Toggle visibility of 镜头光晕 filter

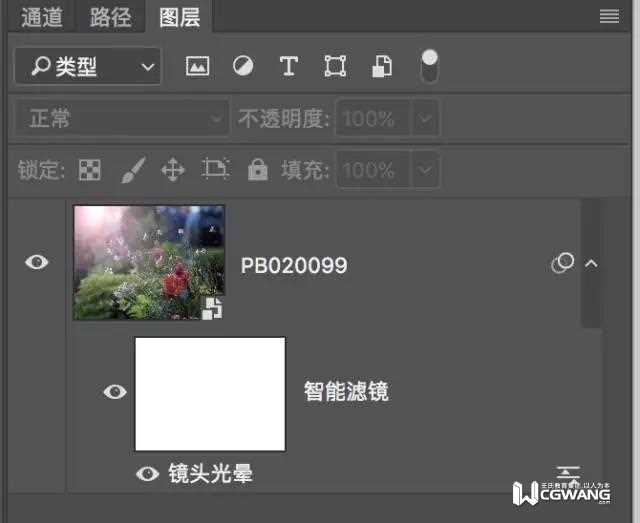pyautogui.click(x=147, y=474)
